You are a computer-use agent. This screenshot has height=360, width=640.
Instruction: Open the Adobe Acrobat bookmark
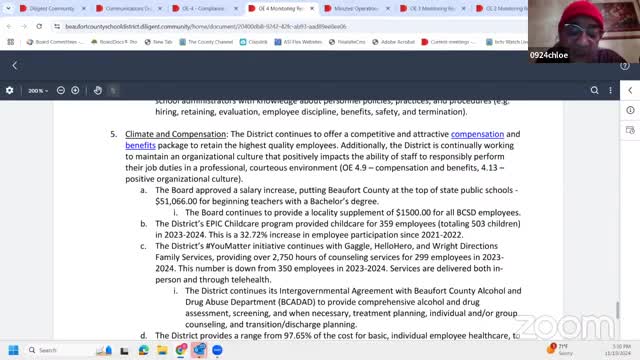click(393, 42)
